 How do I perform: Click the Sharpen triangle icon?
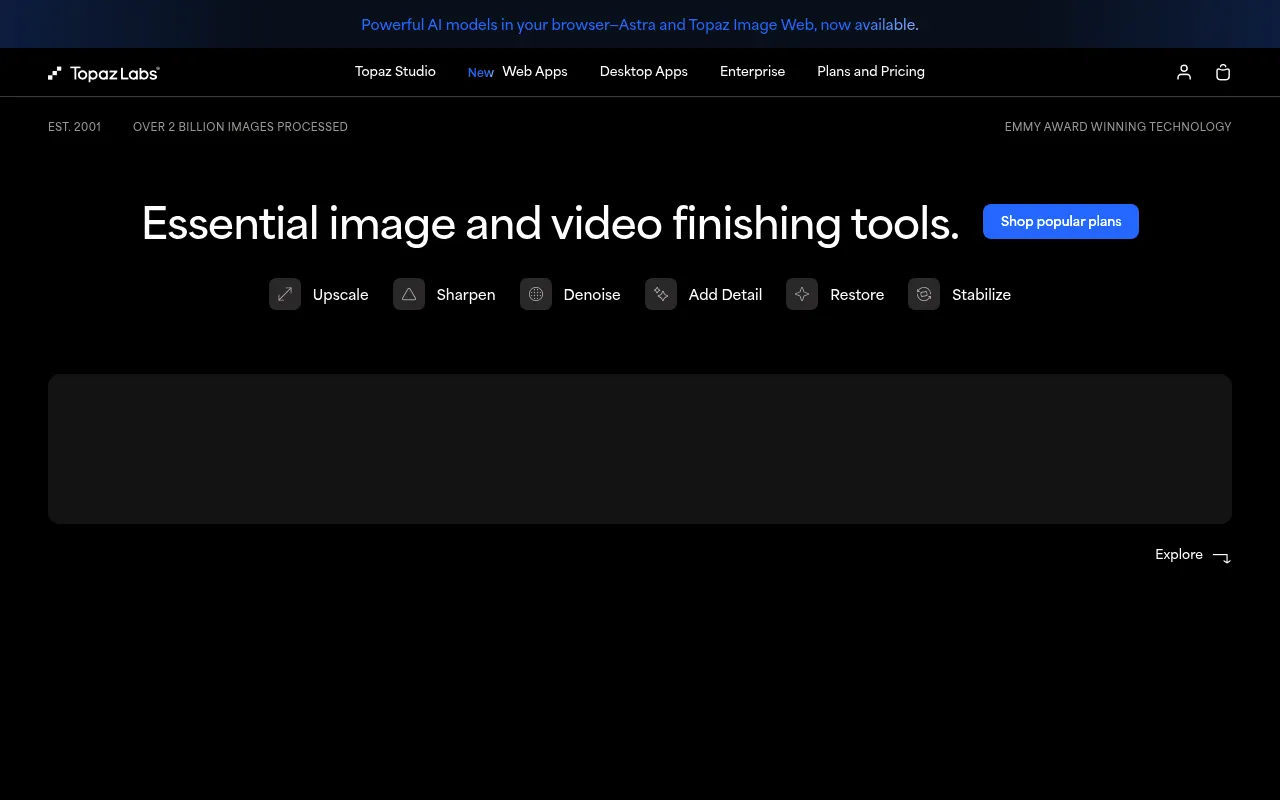409,294
